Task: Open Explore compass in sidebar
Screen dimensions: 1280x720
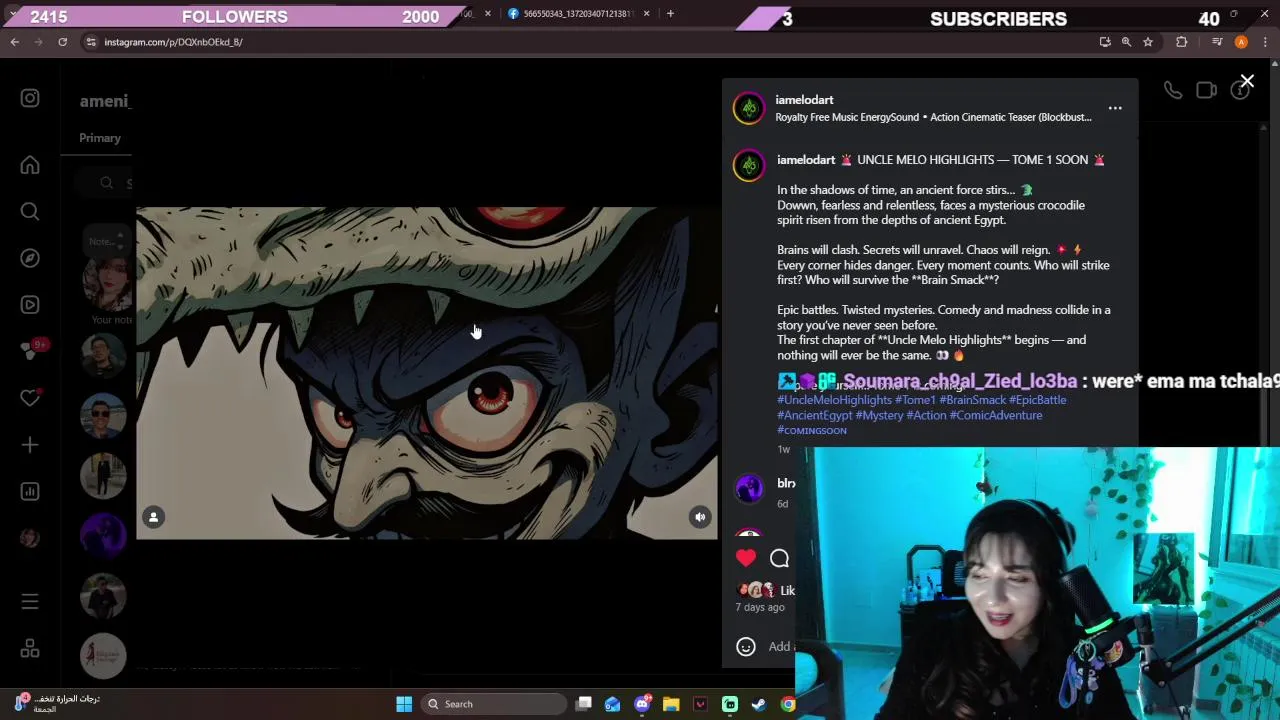Action: coord(30,258)
